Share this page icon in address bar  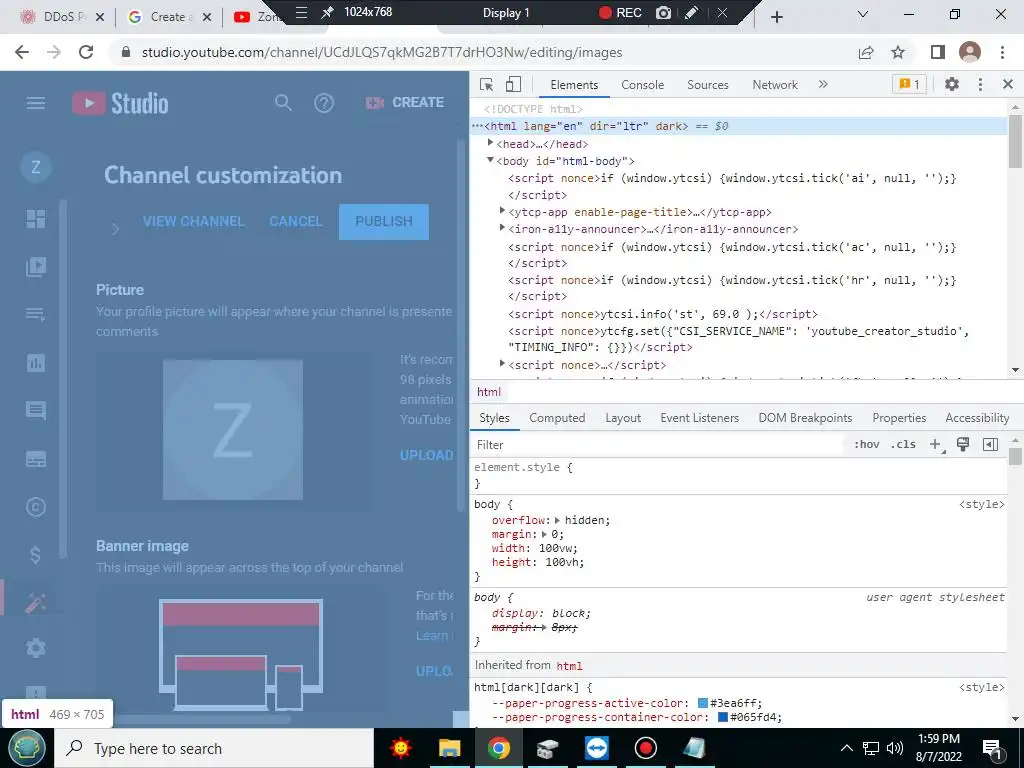click(866, 52)
